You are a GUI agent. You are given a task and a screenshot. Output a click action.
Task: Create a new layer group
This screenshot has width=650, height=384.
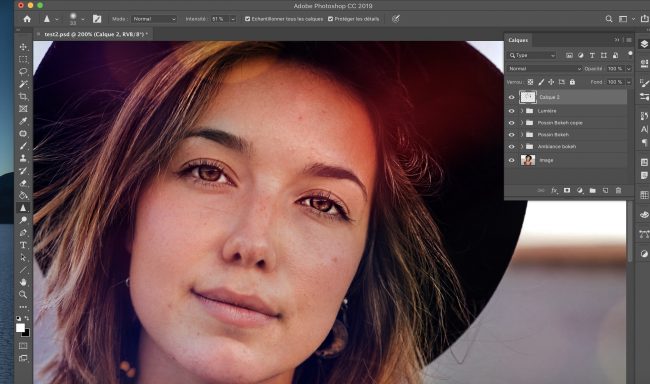coord(592,190)
